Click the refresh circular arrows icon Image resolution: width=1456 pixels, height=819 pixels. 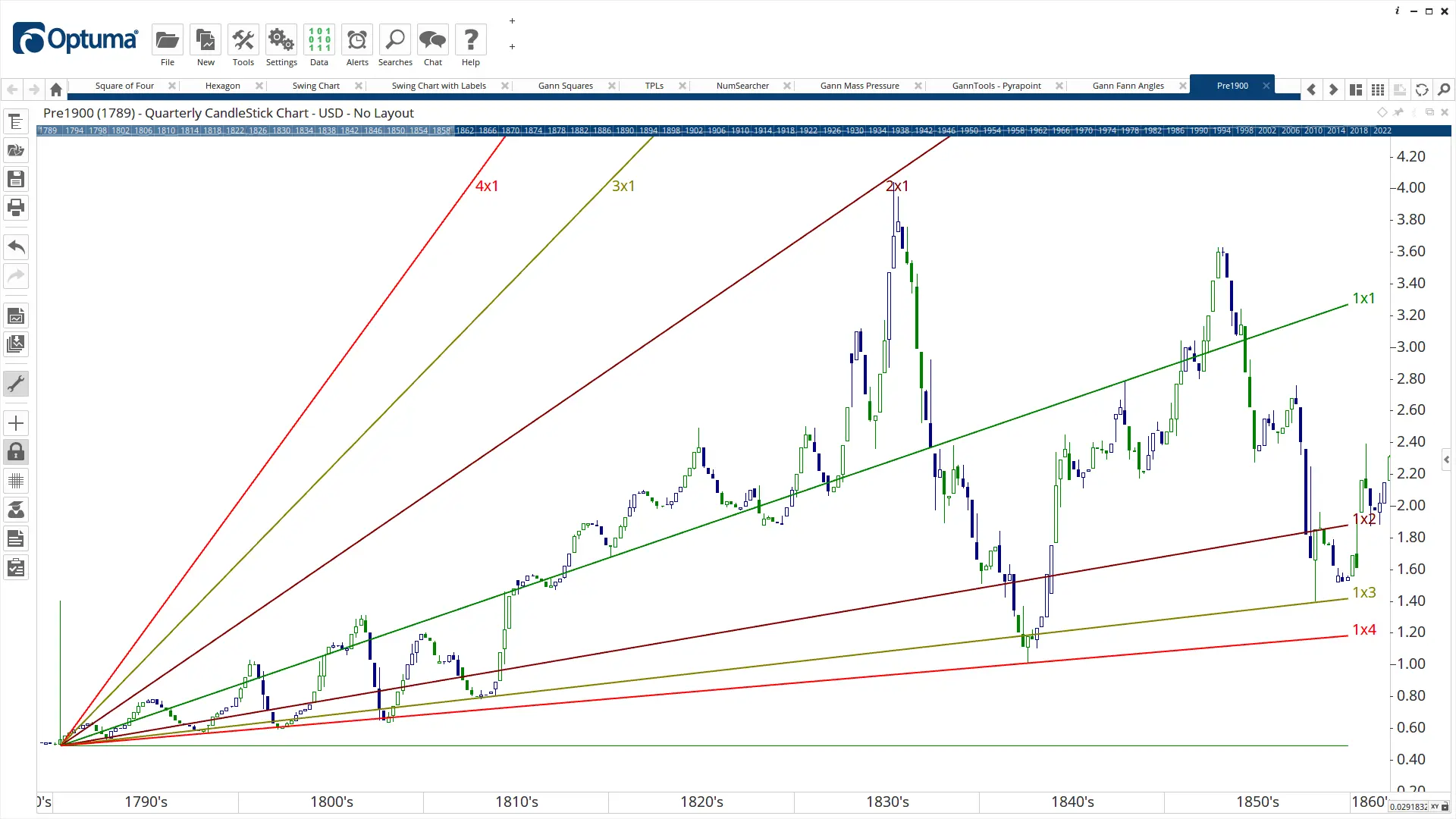1422,89
